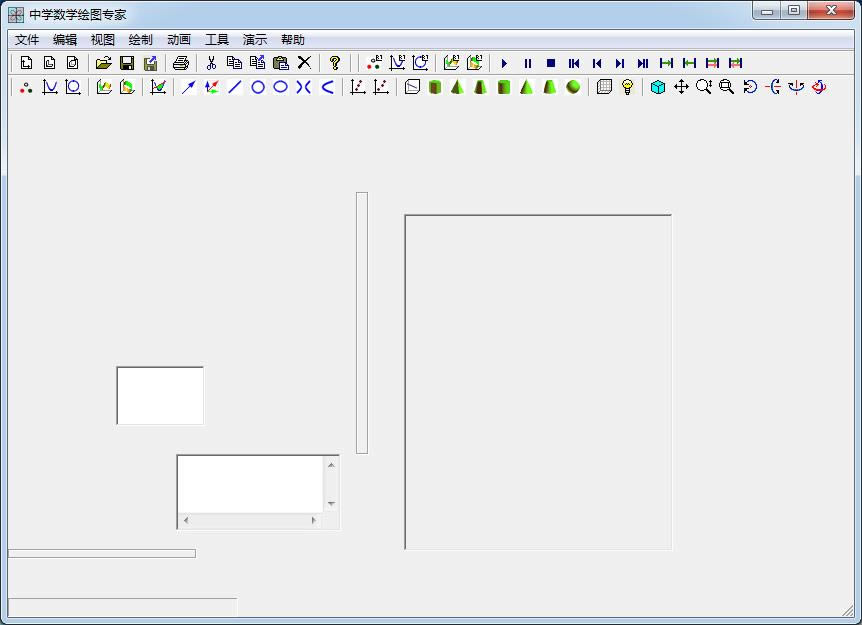This screenshot has width=862, height=625.
Task: Open the 文件 menu
Action: click(26, 40)
